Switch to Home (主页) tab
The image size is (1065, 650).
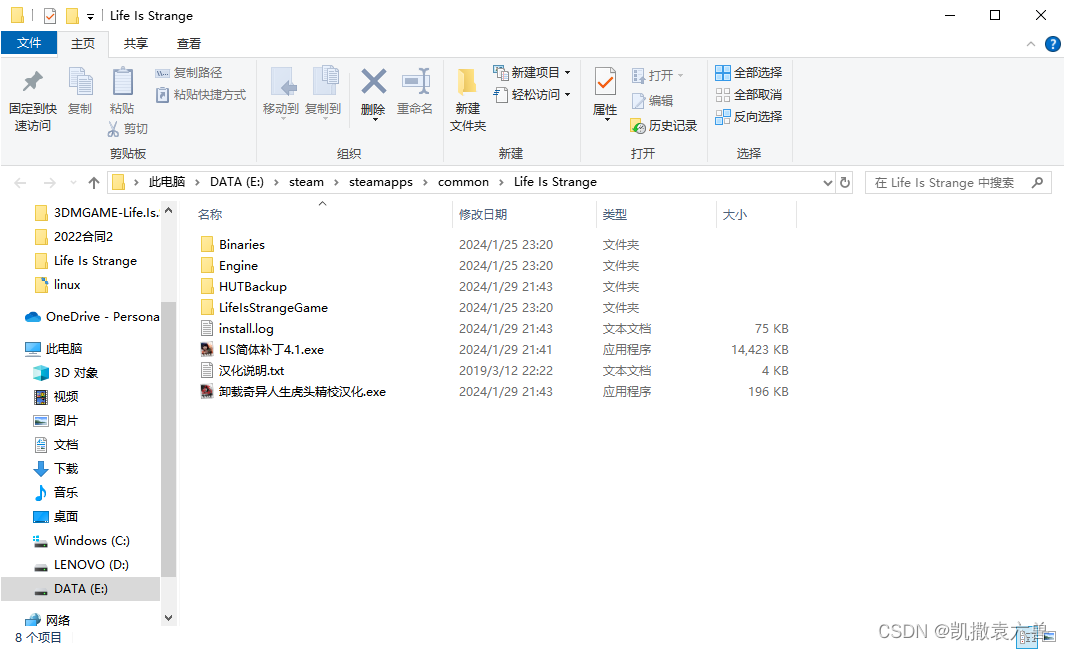coord(83,43)
